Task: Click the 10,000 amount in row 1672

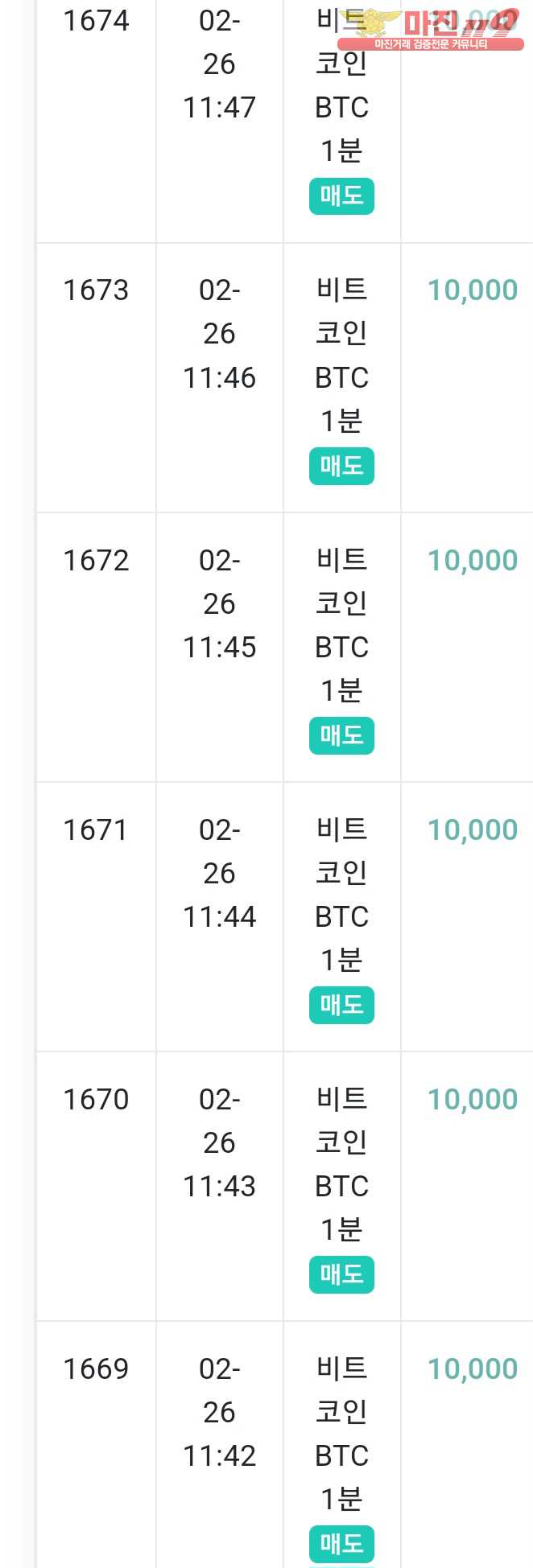Action: click(473, 560)
